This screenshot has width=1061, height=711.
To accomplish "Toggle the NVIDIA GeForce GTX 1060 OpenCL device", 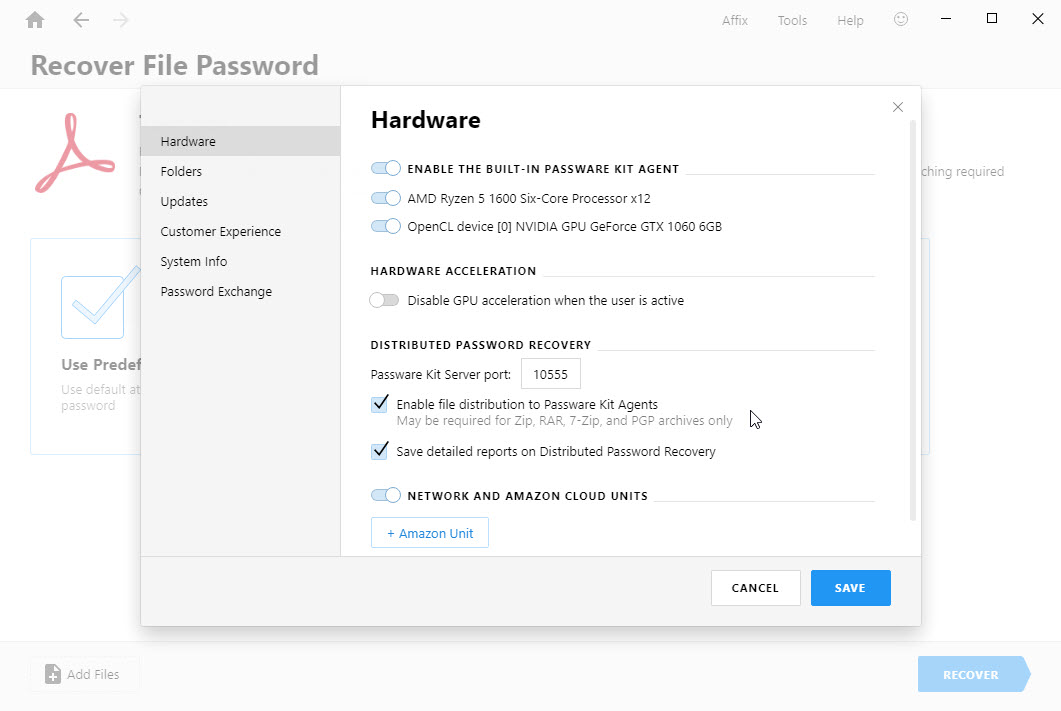I will pos(385,226).
